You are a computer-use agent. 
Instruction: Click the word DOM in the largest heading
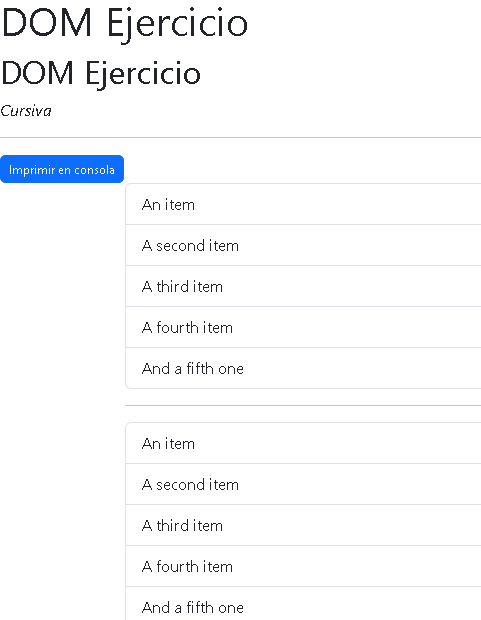pos(47,23)
